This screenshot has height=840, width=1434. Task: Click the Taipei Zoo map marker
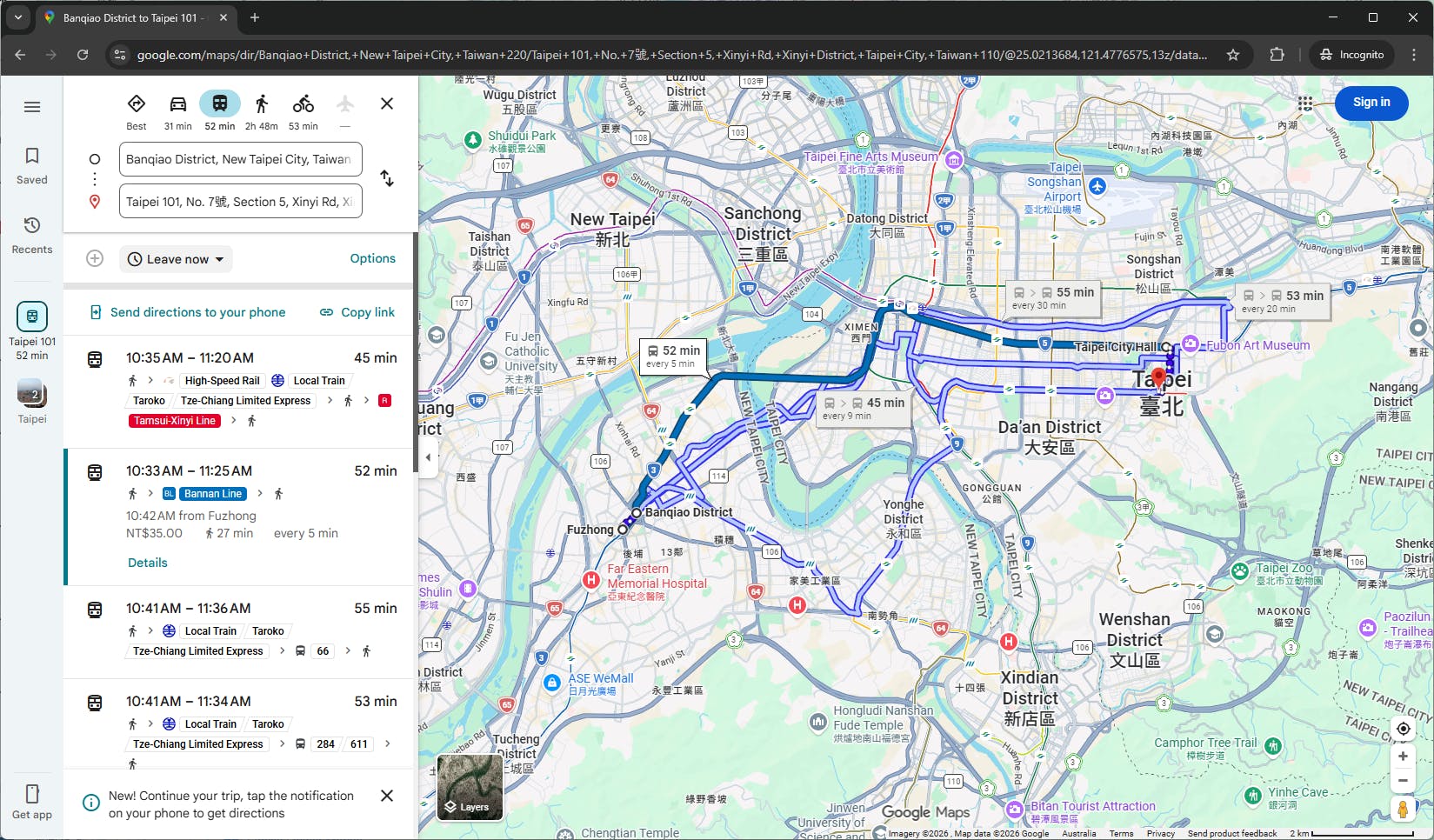tap(1240, 570)
